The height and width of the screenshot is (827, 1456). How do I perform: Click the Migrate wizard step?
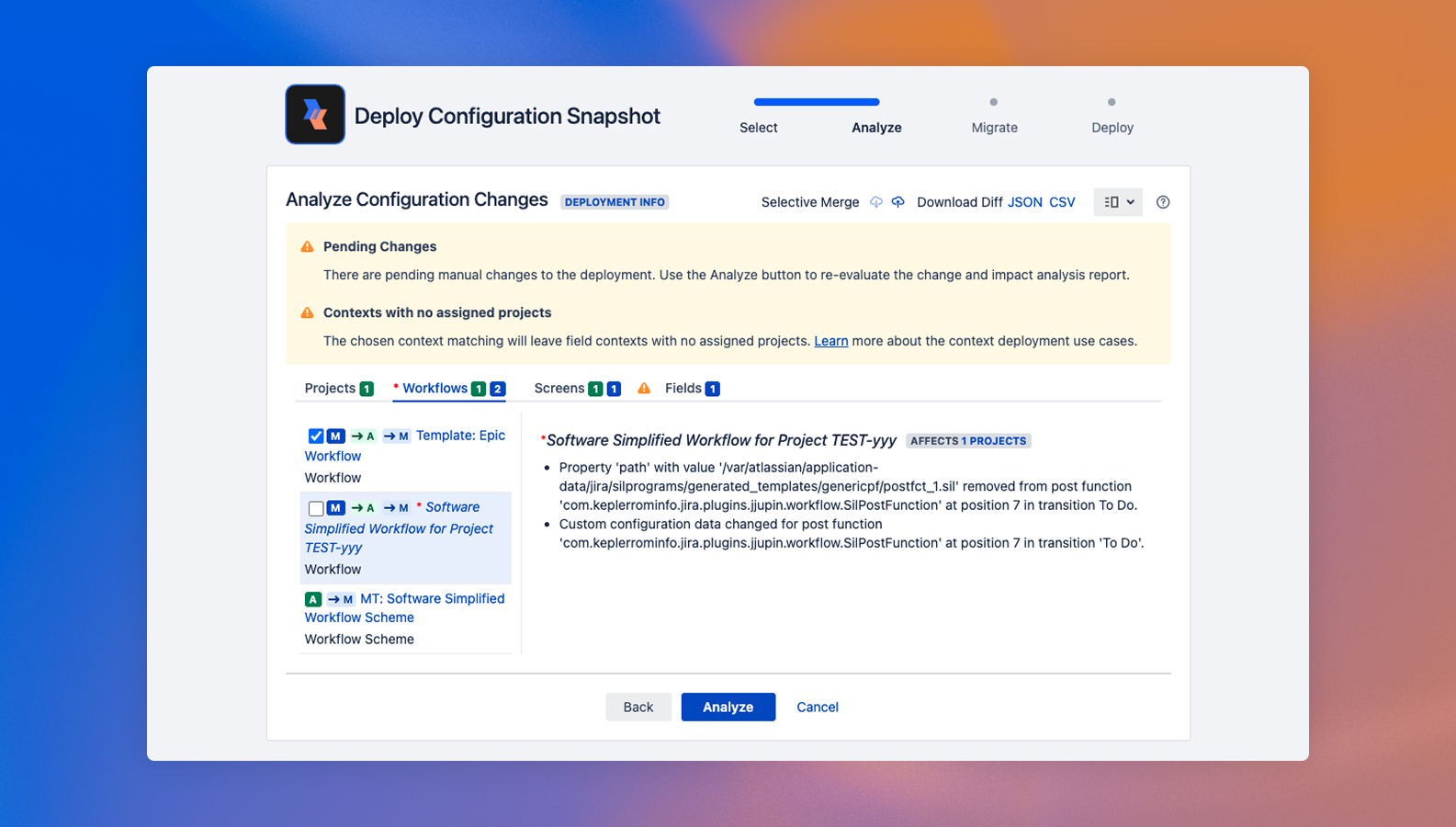(x=995, y=128)
